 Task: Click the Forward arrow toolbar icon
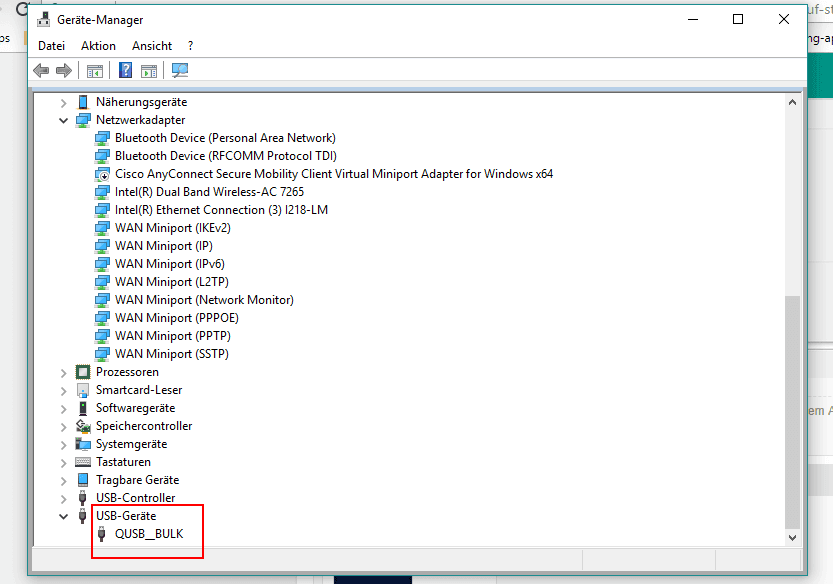64,70
